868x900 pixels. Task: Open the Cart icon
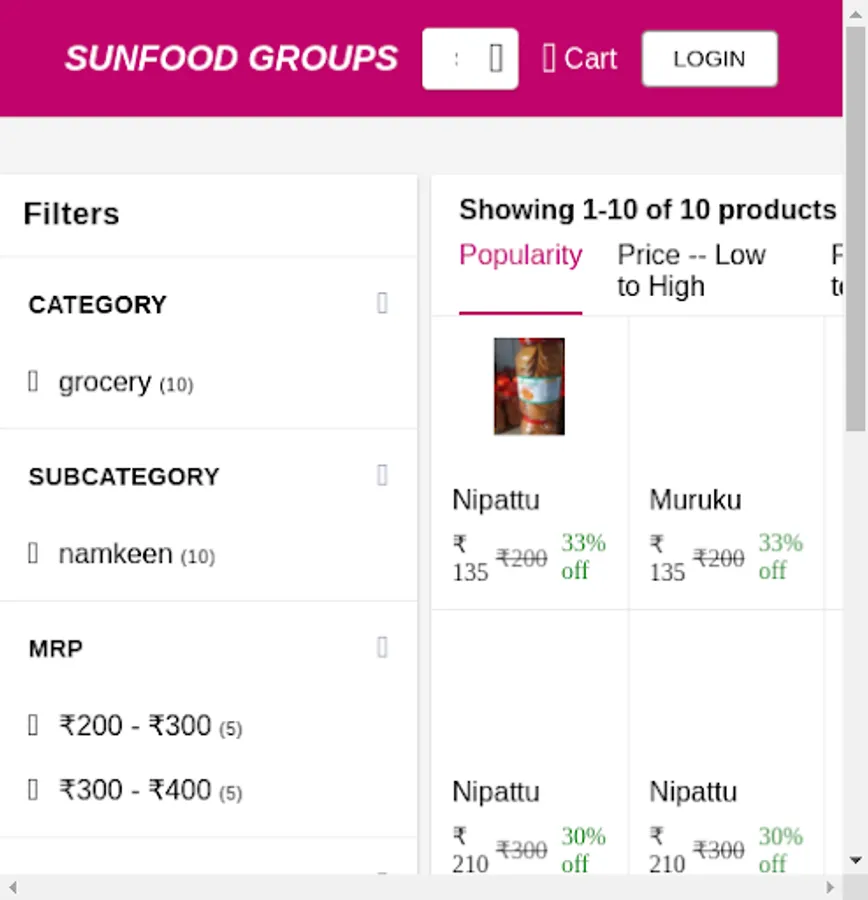coord(549,59)
